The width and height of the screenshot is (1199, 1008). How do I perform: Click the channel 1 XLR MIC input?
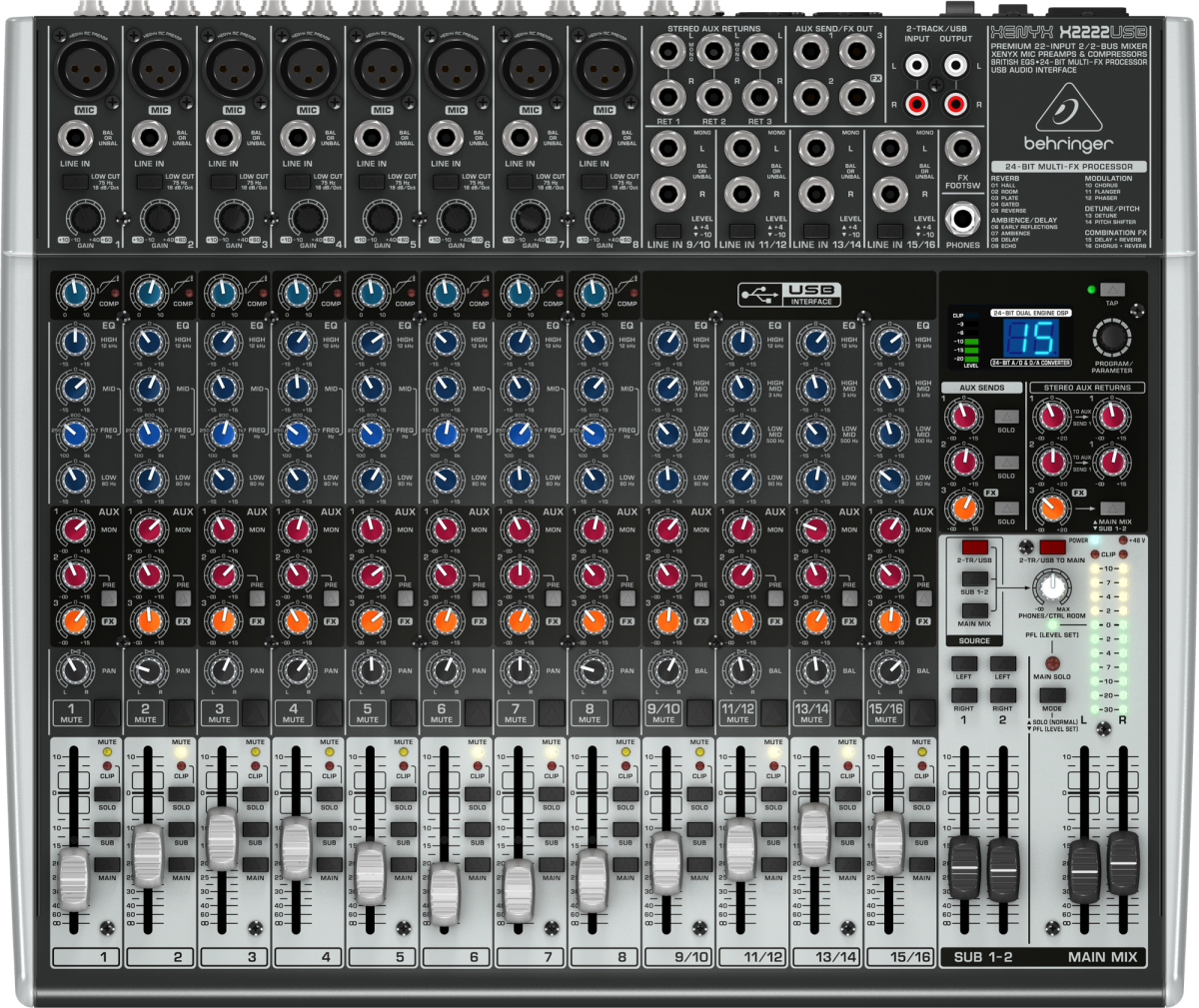point(85,69)
